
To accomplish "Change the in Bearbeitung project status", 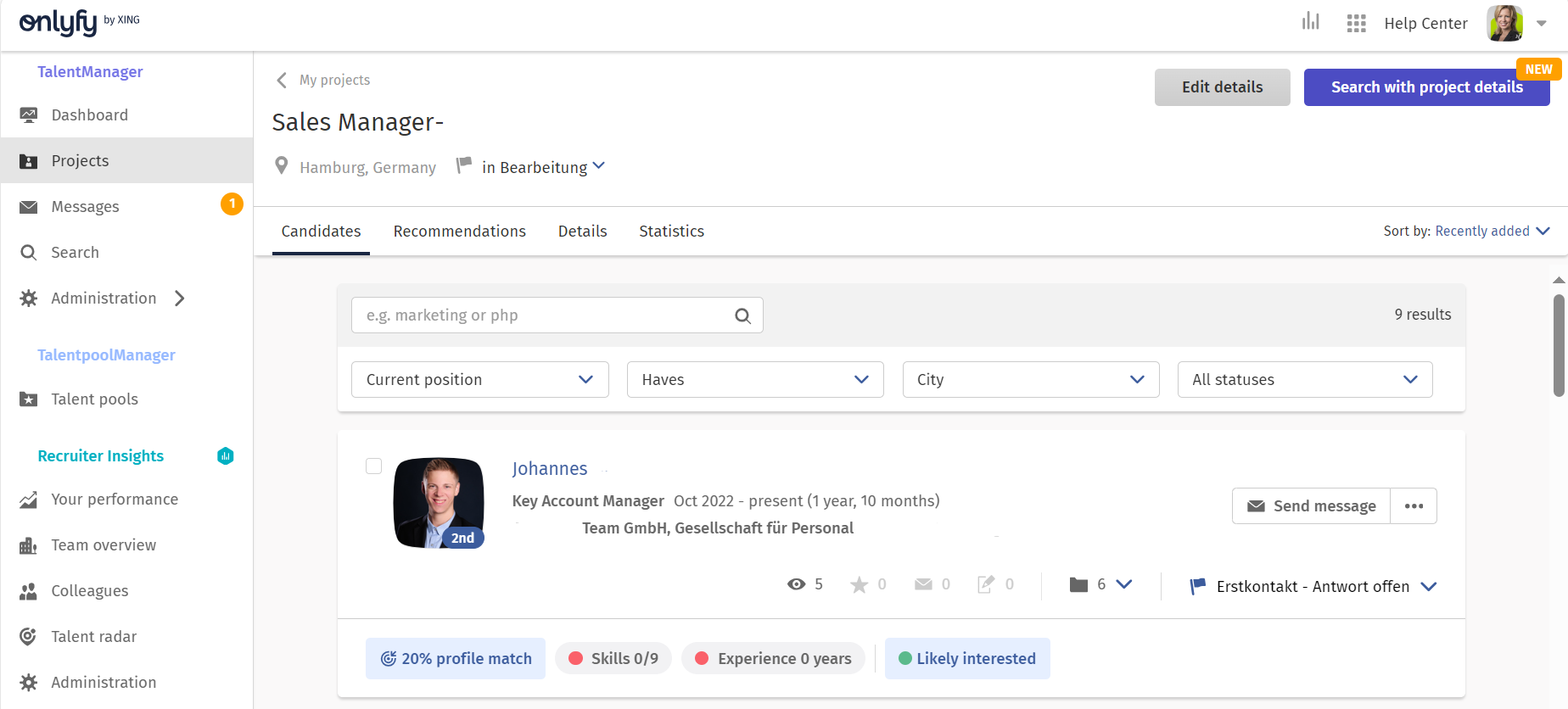I will coord(543,167).
